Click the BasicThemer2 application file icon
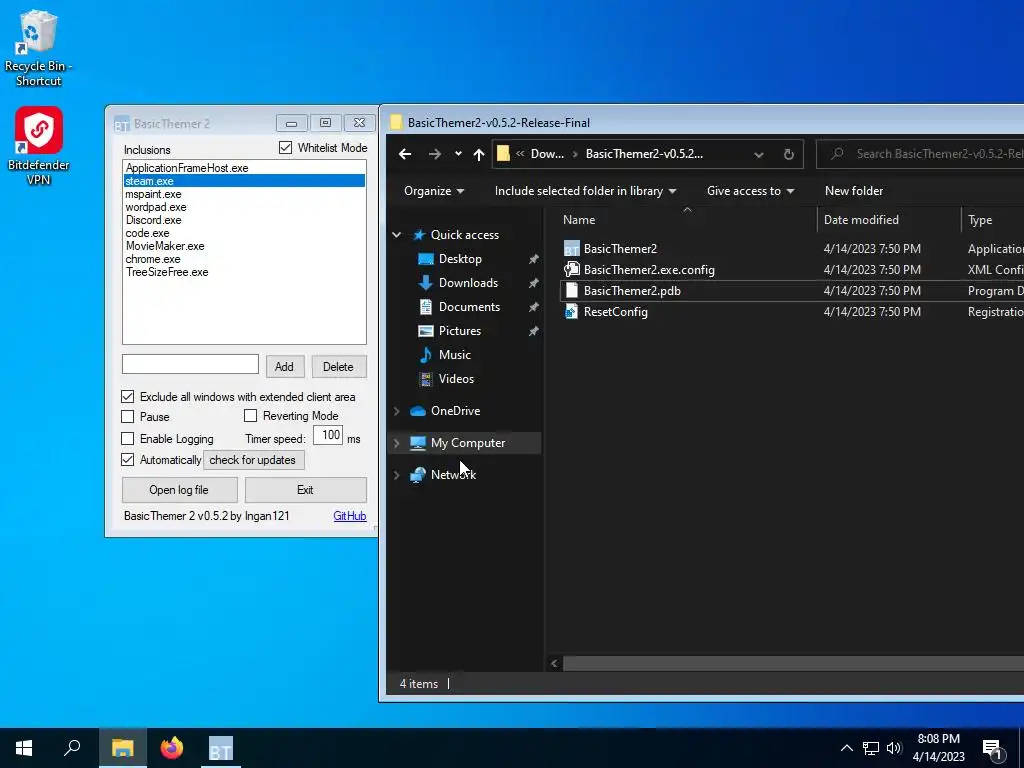The height and width of the screenshot is (768, 1024). coord(571,249)
